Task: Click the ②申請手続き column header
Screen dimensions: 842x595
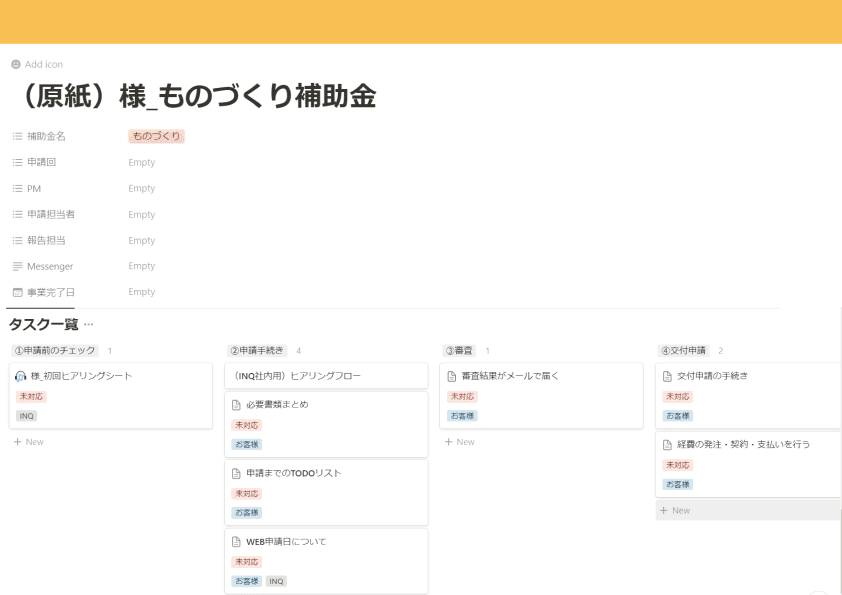Action: click(x=257, y=351)
